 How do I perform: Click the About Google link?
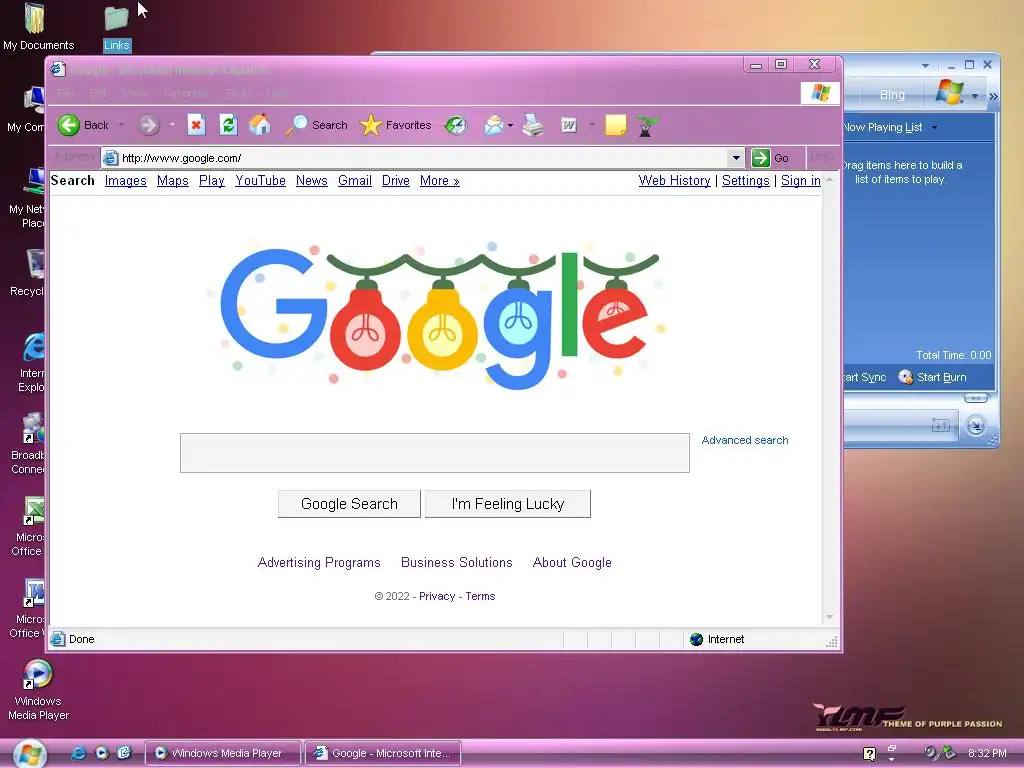point(572,562)
